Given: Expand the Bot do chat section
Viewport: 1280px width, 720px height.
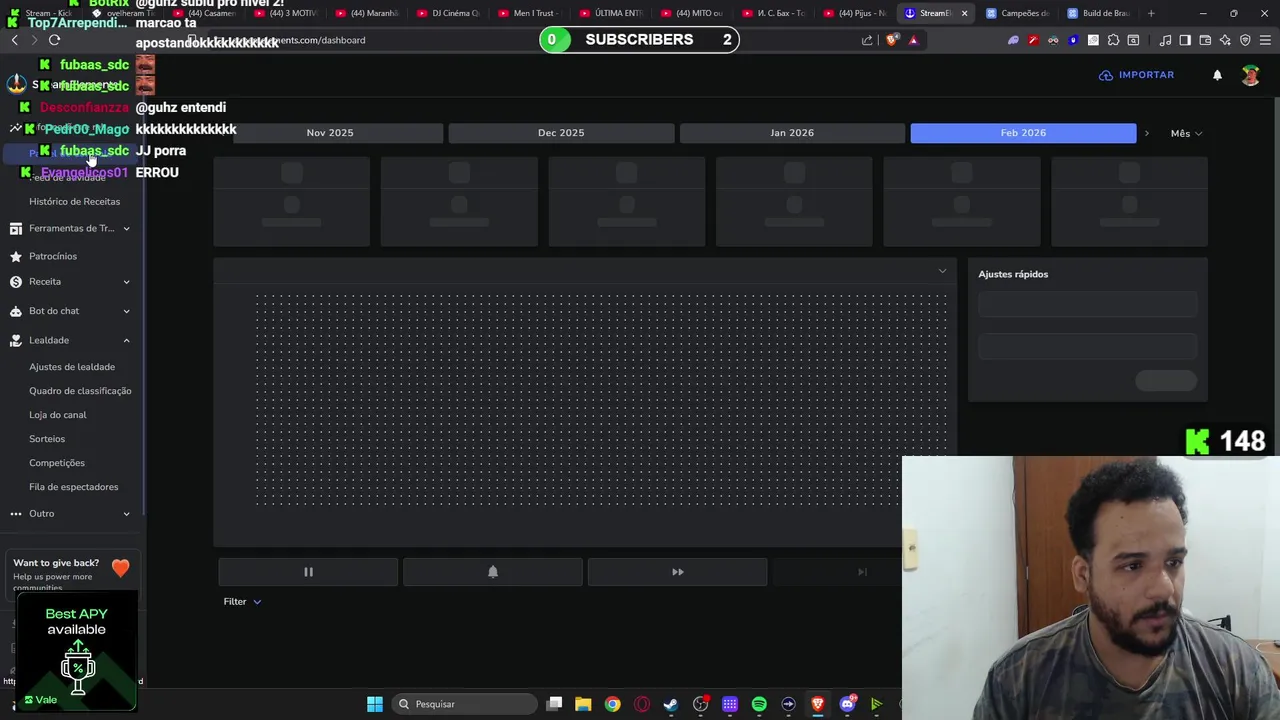Looking at the screenshot, I should [x=70, y=311].
